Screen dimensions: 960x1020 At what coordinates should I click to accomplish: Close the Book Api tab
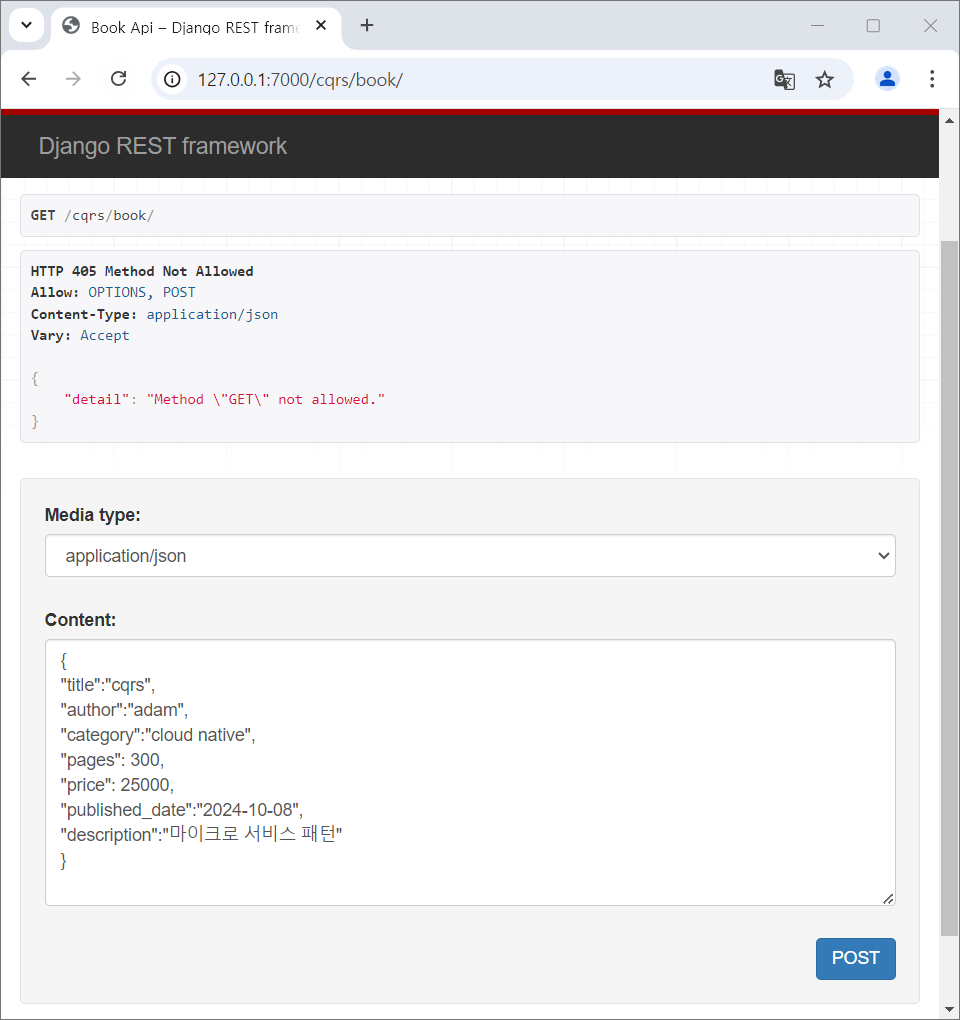[x=321, y=25]
